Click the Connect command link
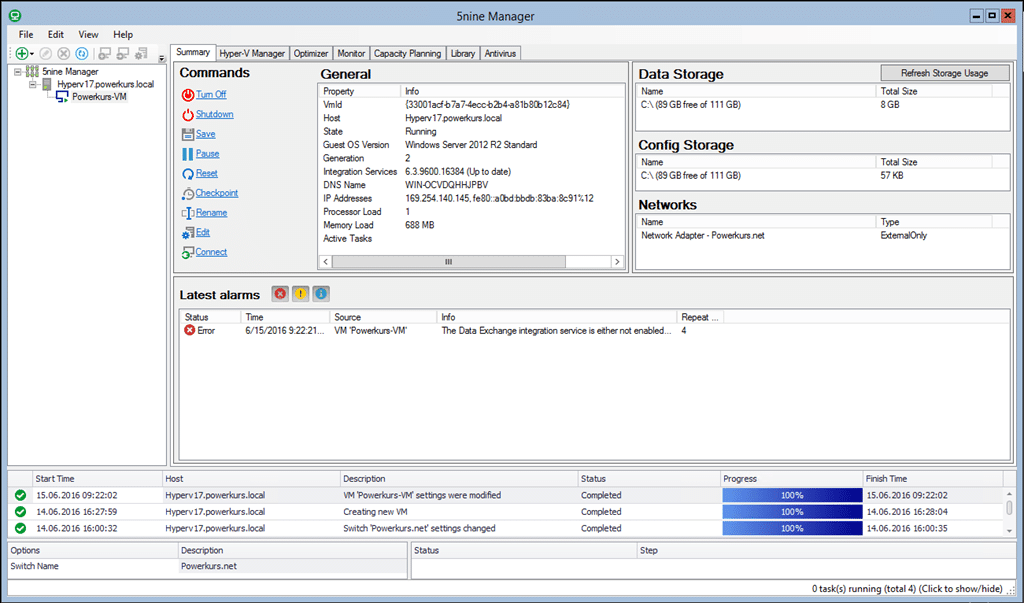This screenshot has height=603, width=1024. tap(211, 252)
